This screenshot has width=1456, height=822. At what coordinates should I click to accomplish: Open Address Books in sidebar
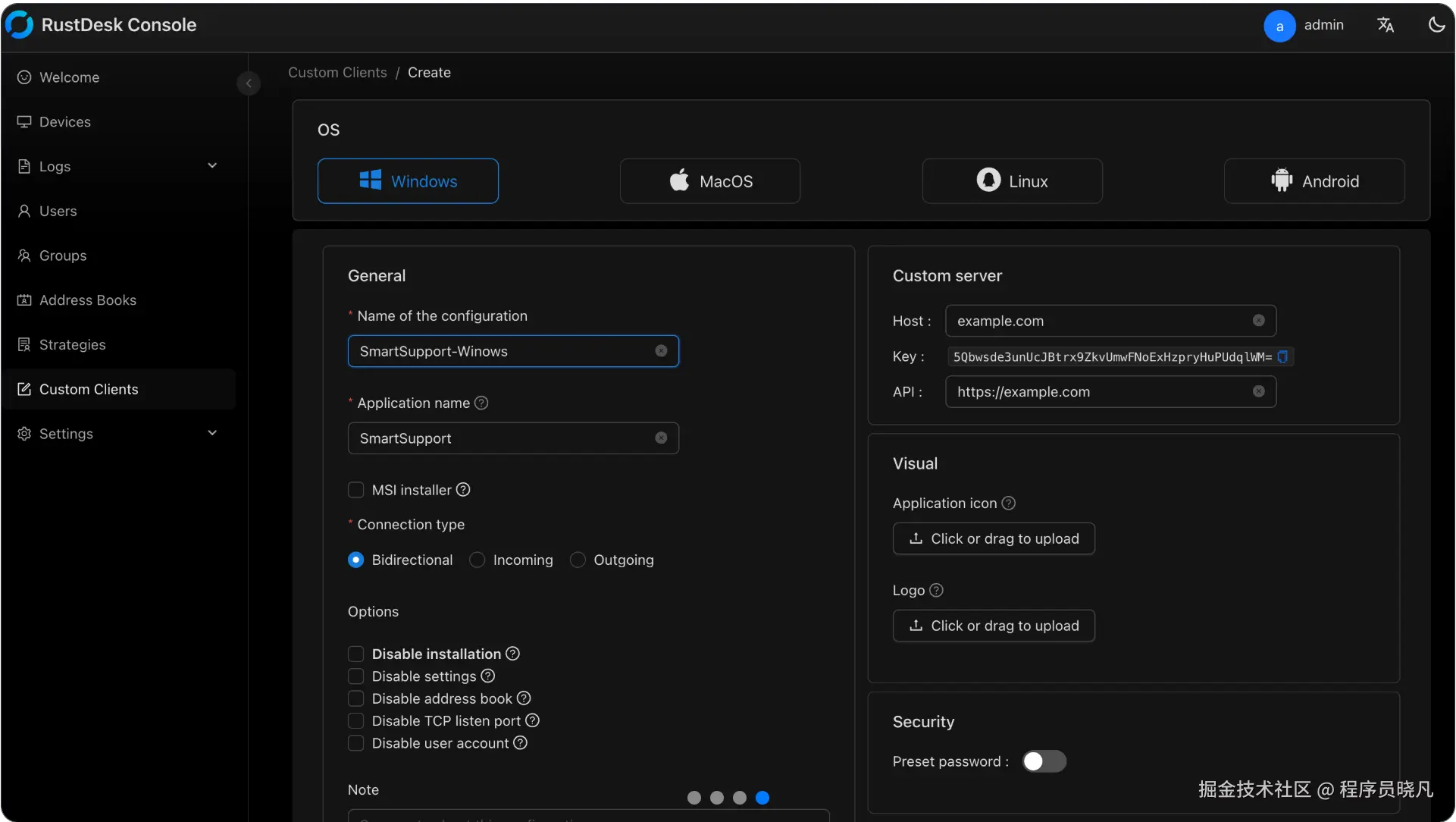coord(88,300)
